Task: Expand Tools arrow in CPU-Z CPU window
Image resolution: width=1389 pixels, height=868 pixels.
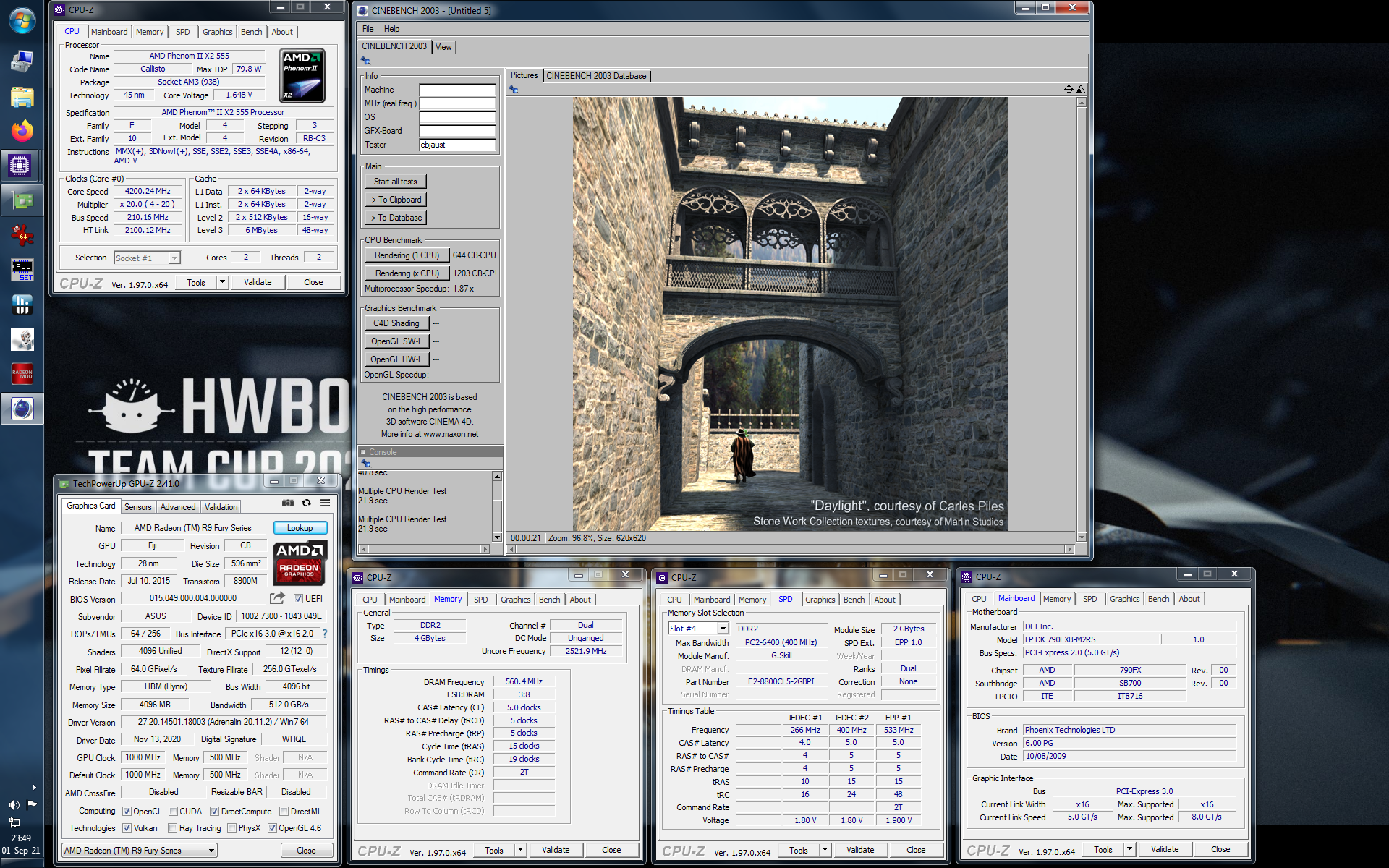Action: pyautogui.click(x=222, y=282)
